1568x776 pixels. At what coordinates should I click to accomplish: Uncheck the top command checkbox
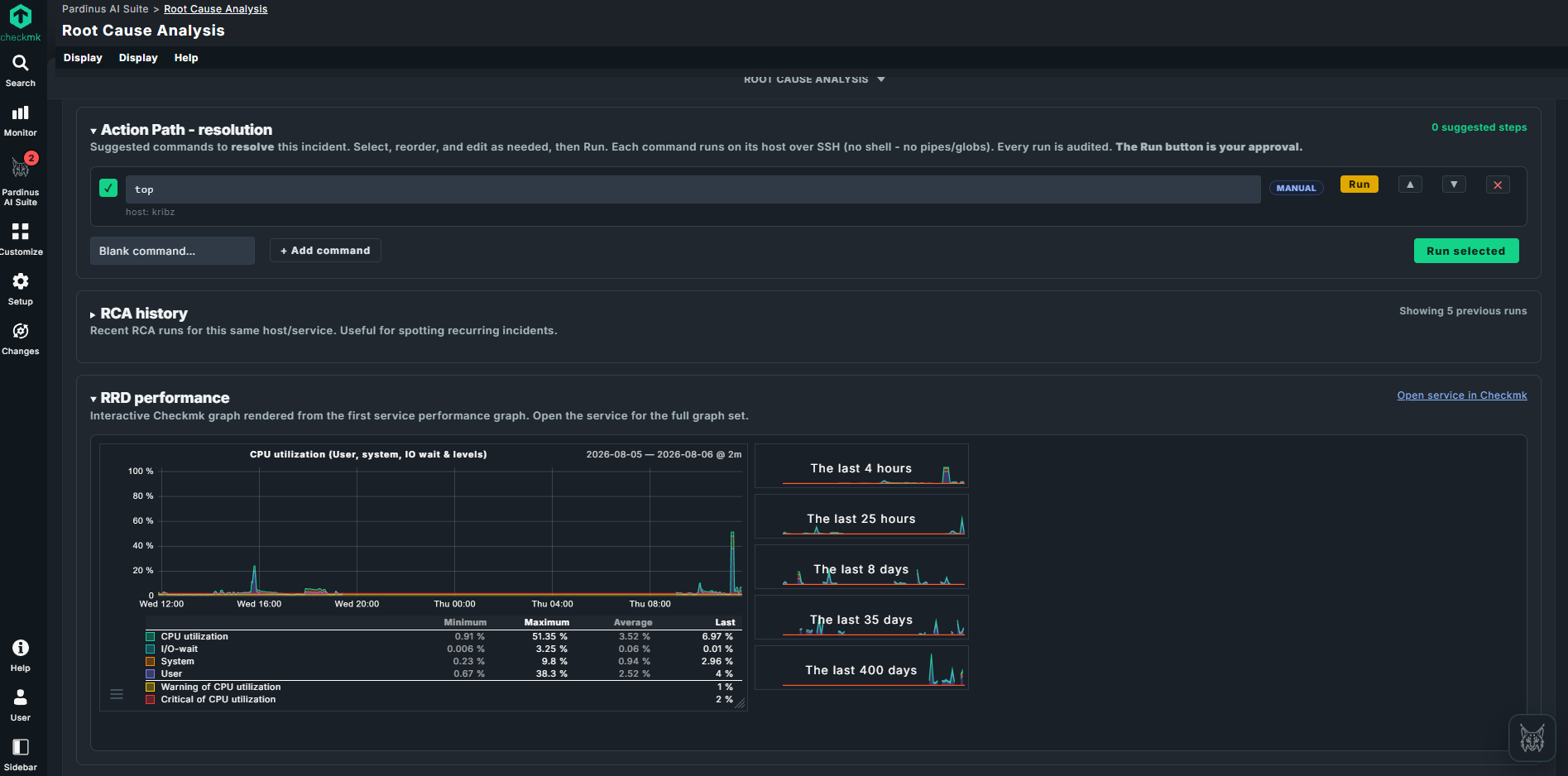click(x=108, y=188)
